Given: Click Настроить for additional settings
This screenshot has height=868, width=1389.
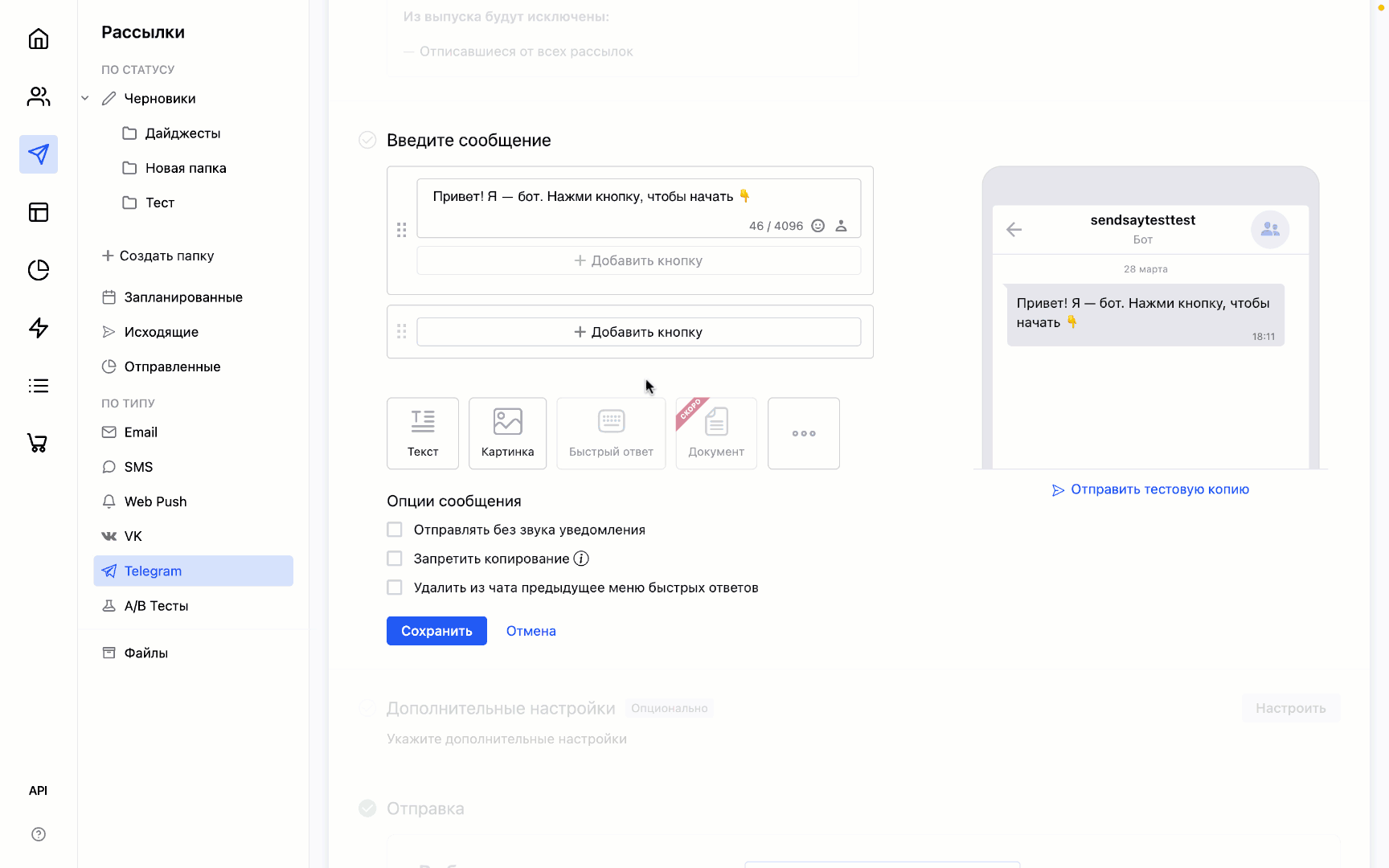Looking at the screenshot, I should [x=1290, y=708].
